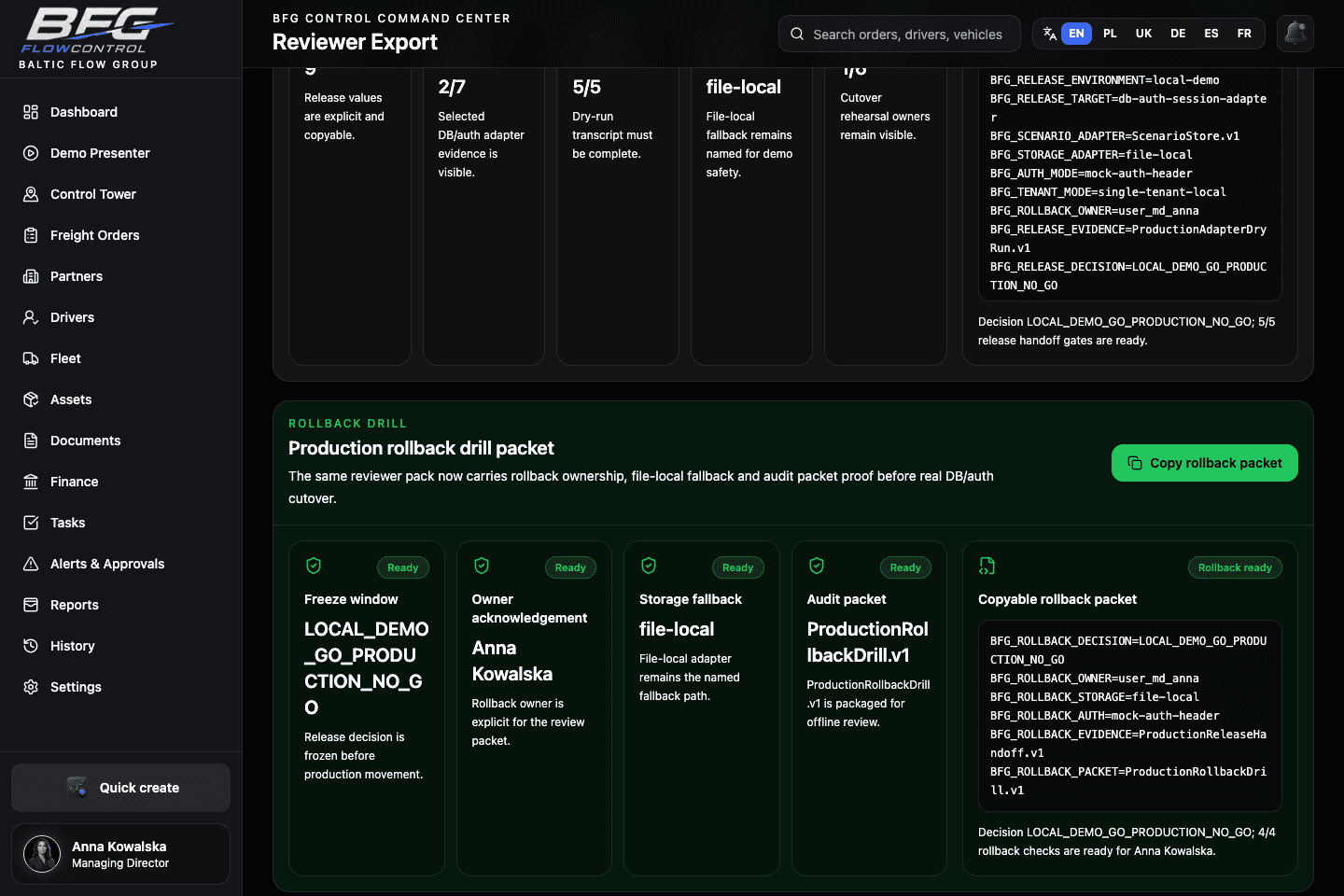Screen dimensions: 1344x896
Task: Click the Tasks checkbox icon
Action: [x=31, y=523]
